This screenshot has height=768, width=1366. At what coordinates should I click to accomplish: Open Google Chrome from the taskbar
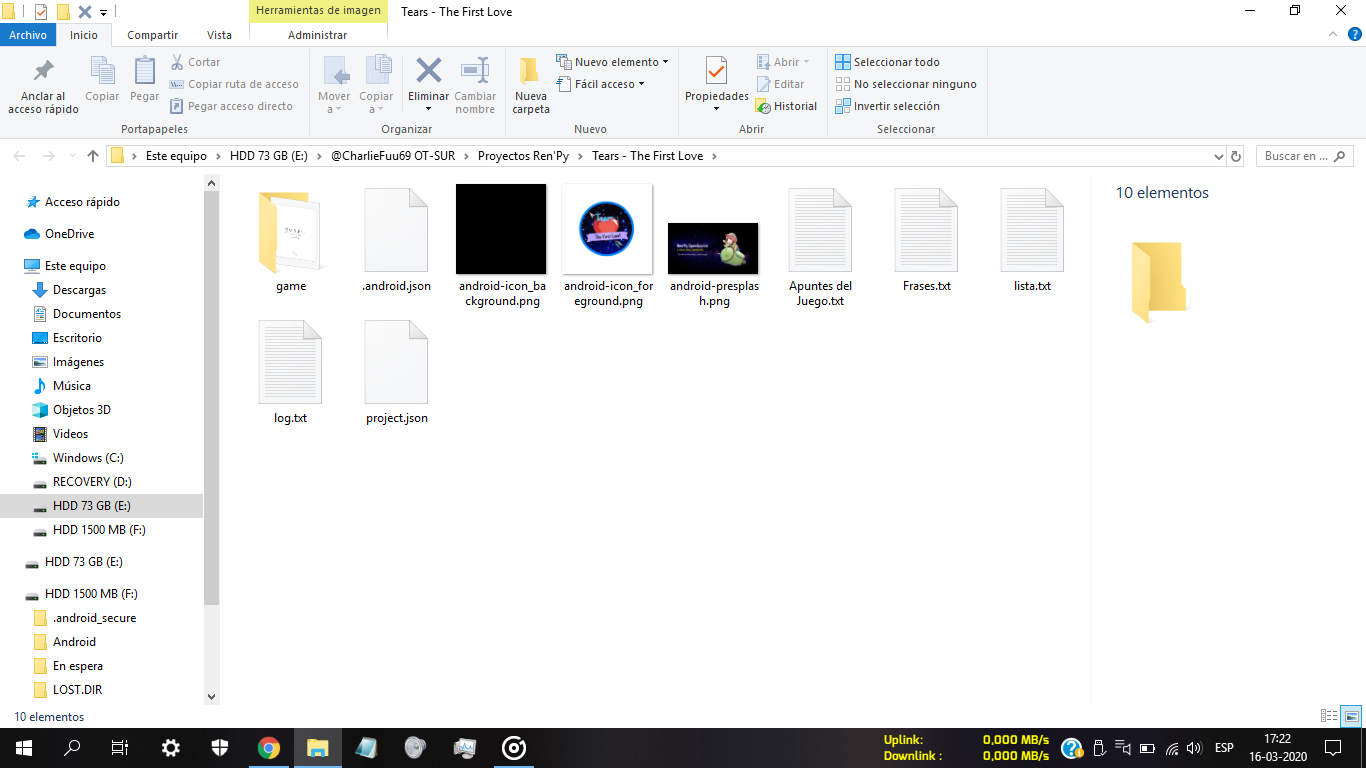pyautogui.click(x=268, y=747)
